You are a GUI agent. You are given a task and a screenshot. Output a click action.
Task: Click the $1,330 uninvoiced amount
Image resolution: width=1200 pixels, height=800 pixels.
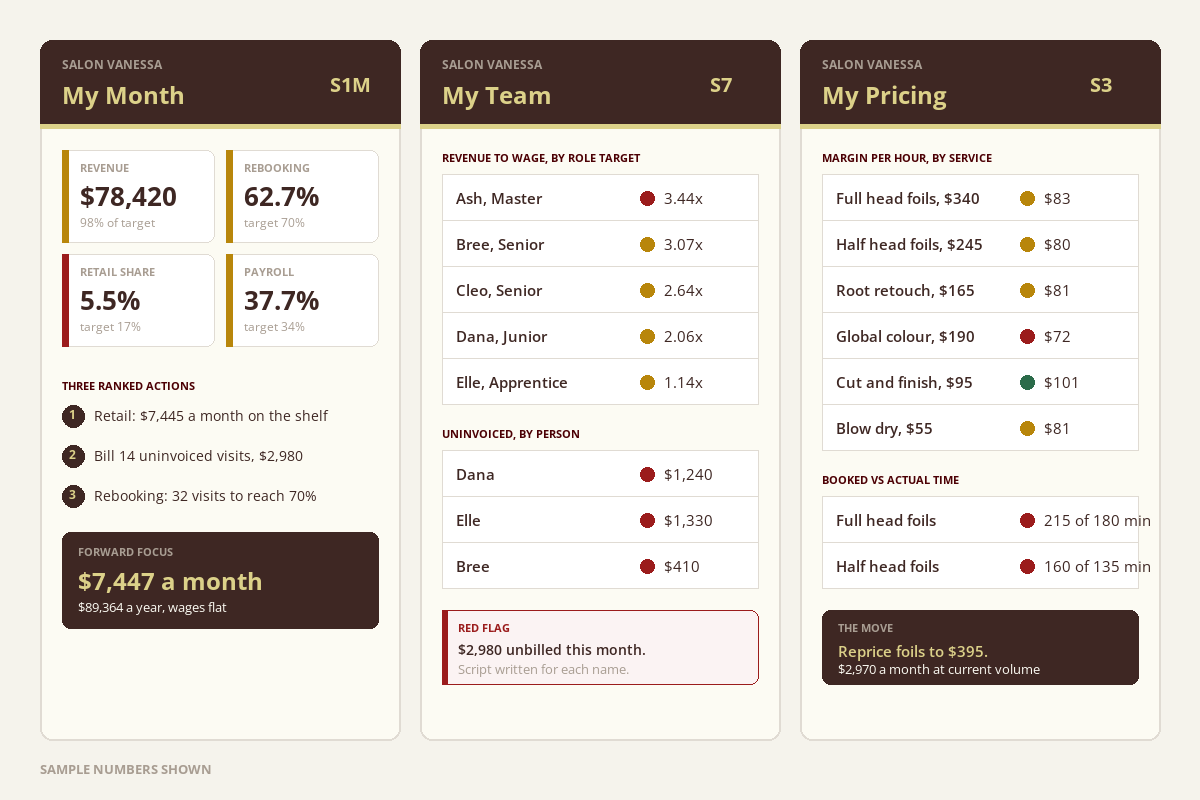[x=688, y=520]
